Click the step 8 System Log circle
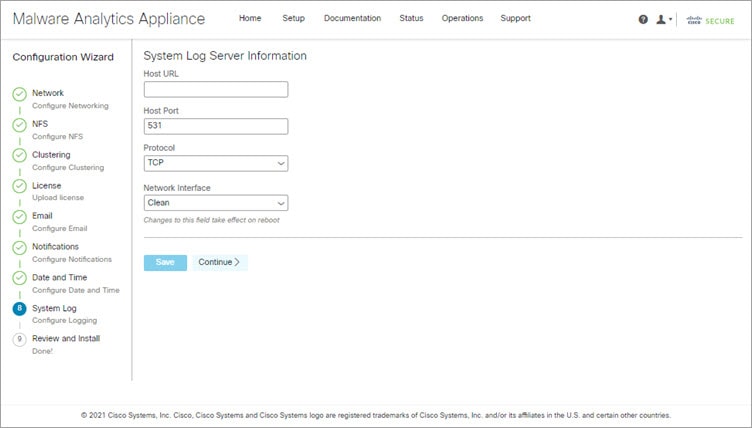 click(20, 309)
